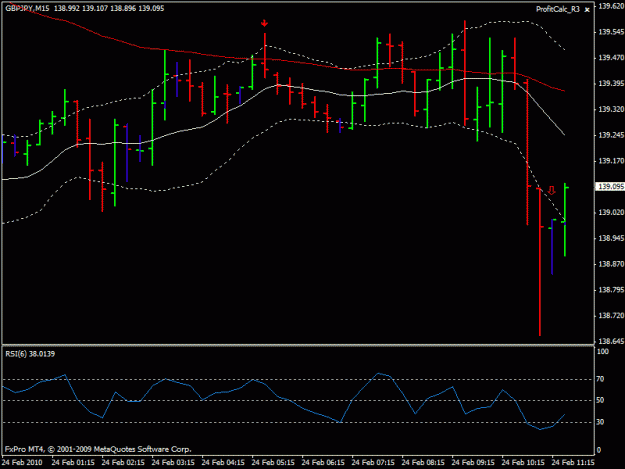
Task: Click RSI scale level 30
Action: [x=600, y=422]
